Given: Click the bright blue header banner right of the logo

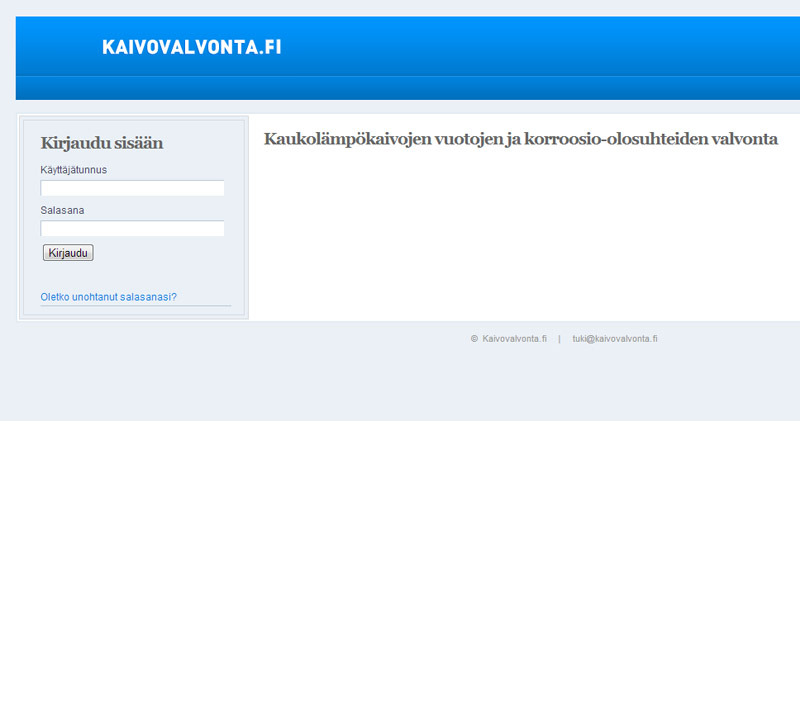Looking at the screenshot, I should pyautogui.click(x=550, y=46).
